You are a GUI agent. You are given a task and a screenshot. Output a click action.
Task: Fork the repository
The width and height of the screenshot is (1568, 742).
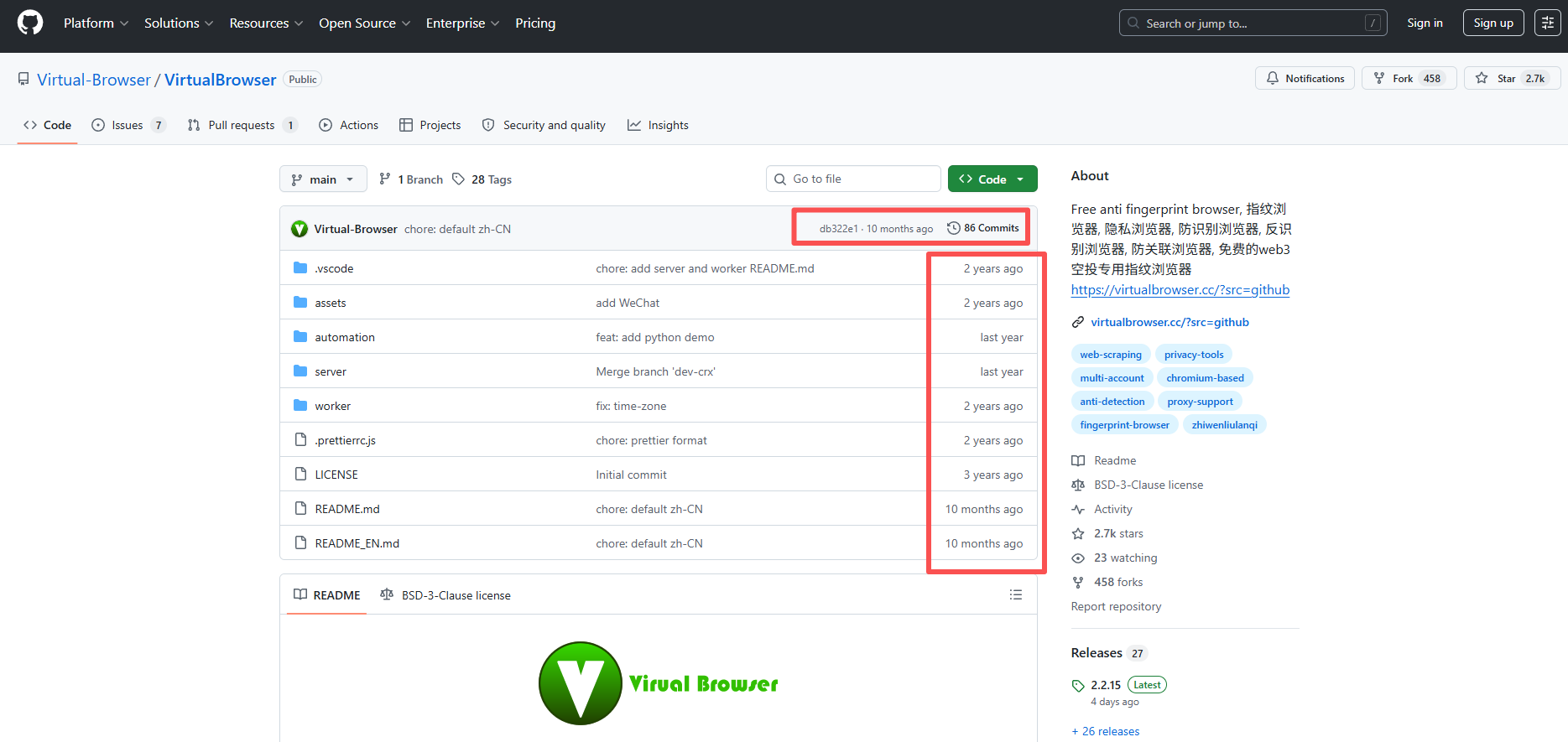(x=1409, y=78)
